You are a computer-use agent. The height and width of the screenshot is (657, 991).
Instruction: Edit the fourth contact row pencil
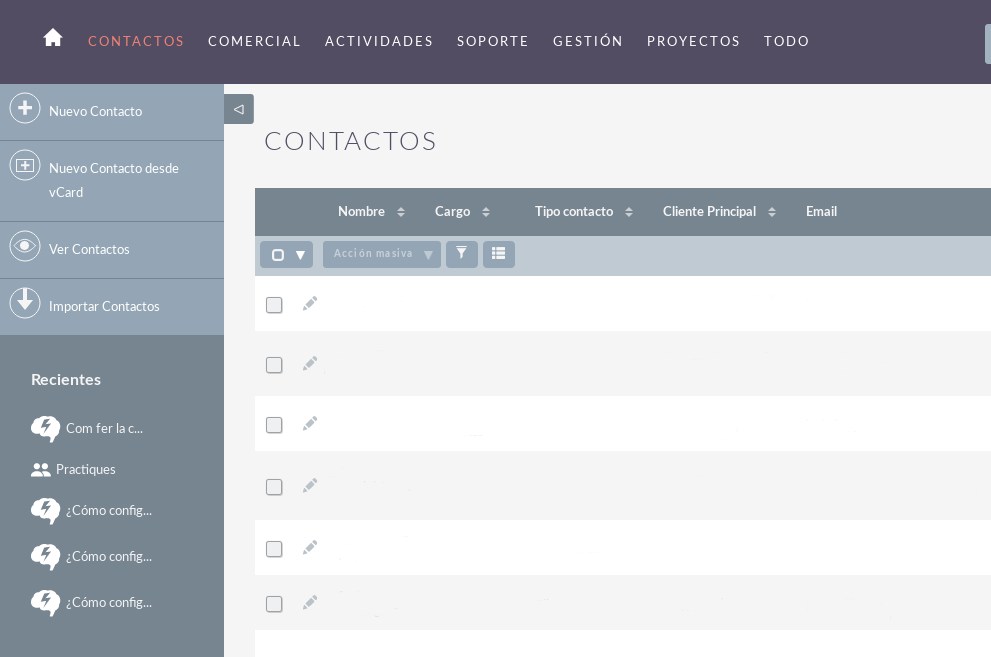coord(310,486)
